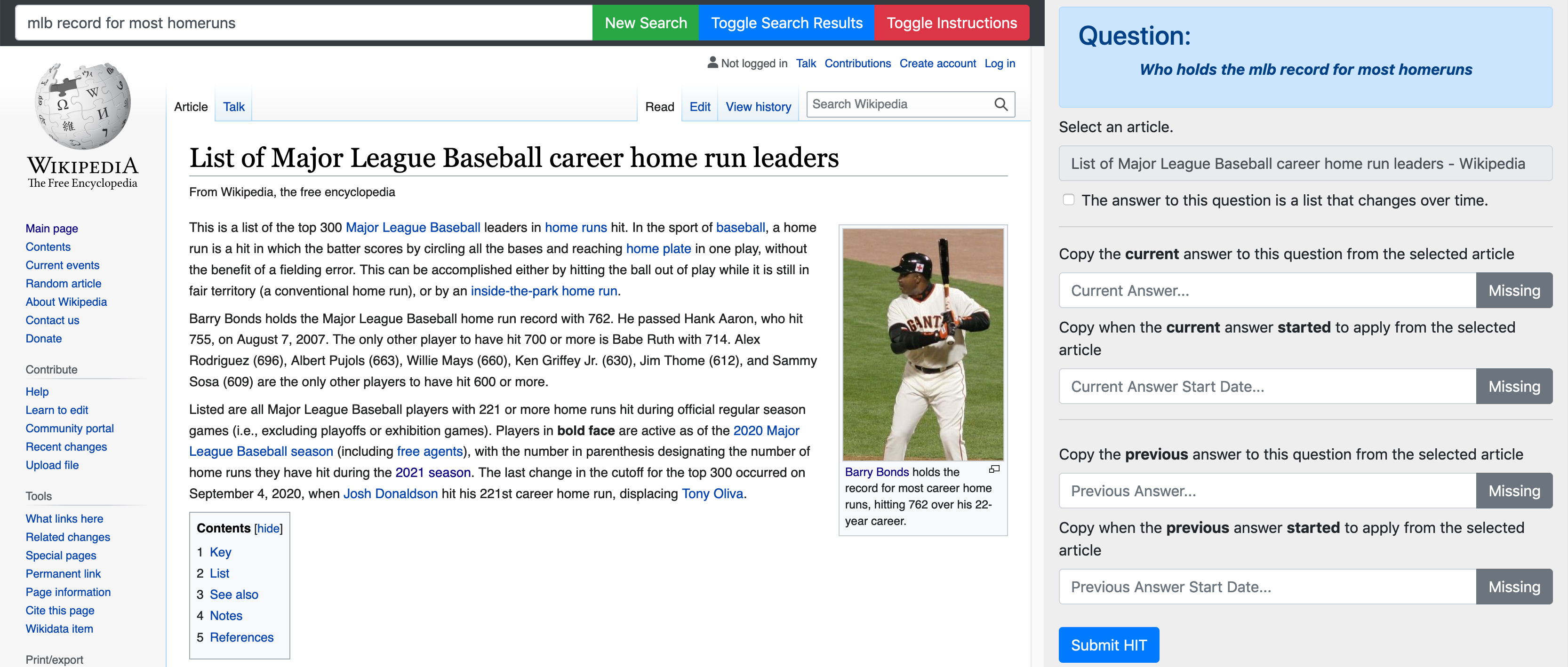The width and height of the screenshot is (1568, 667).
Task: Open Learn to edit link
Action: point(56,410)
